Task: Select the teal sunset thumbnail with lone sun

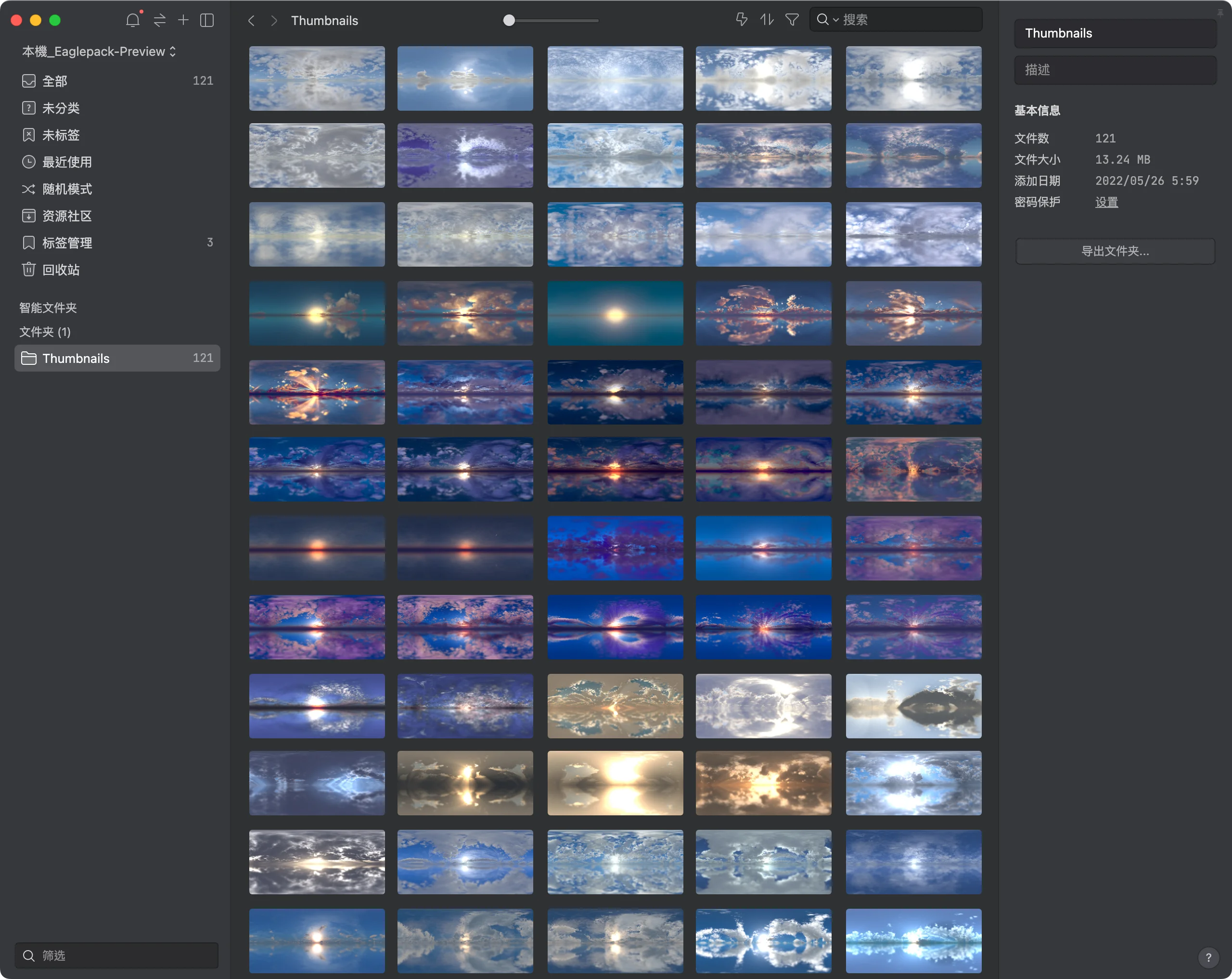Action: point(615,313)
